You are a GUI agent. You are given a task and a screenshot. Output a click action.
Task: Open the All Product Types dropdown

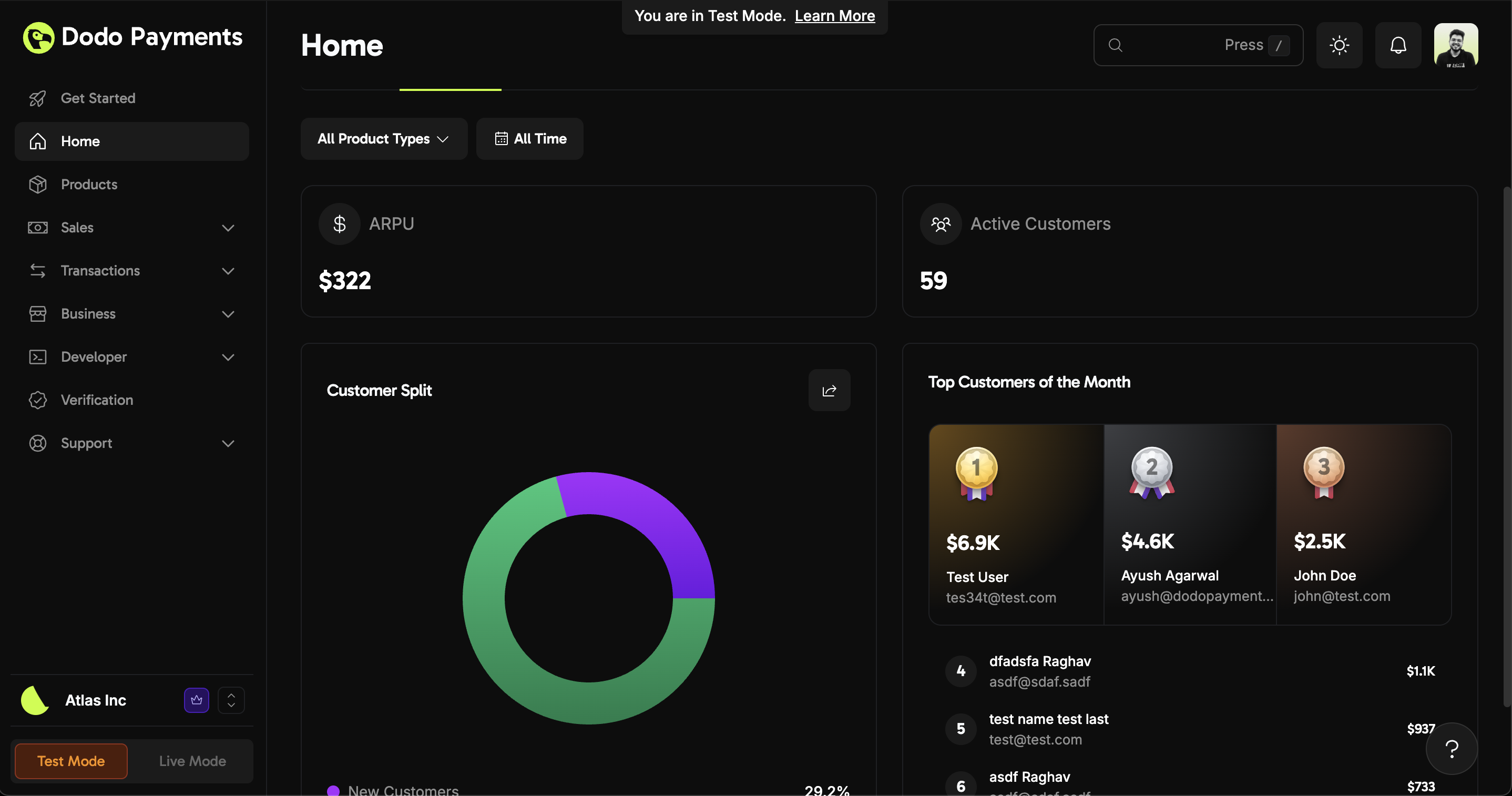click(383, 138)
